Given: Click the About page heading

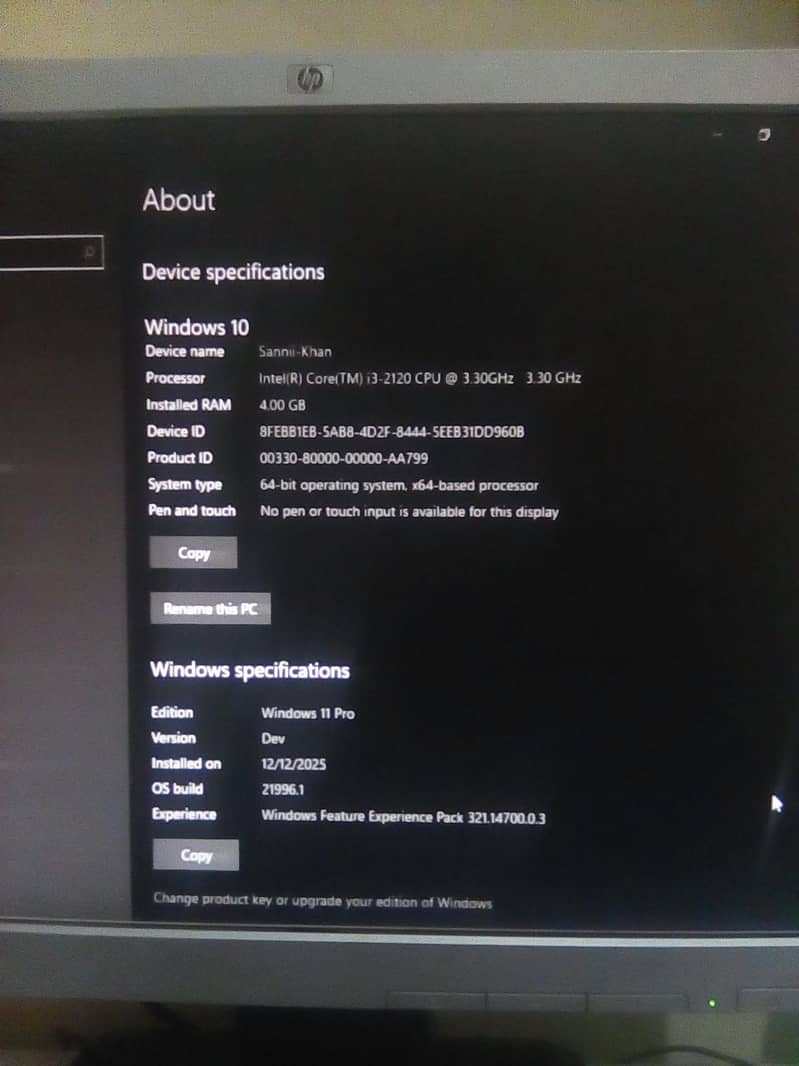Looking at the screenshot, I should [179, 200].
